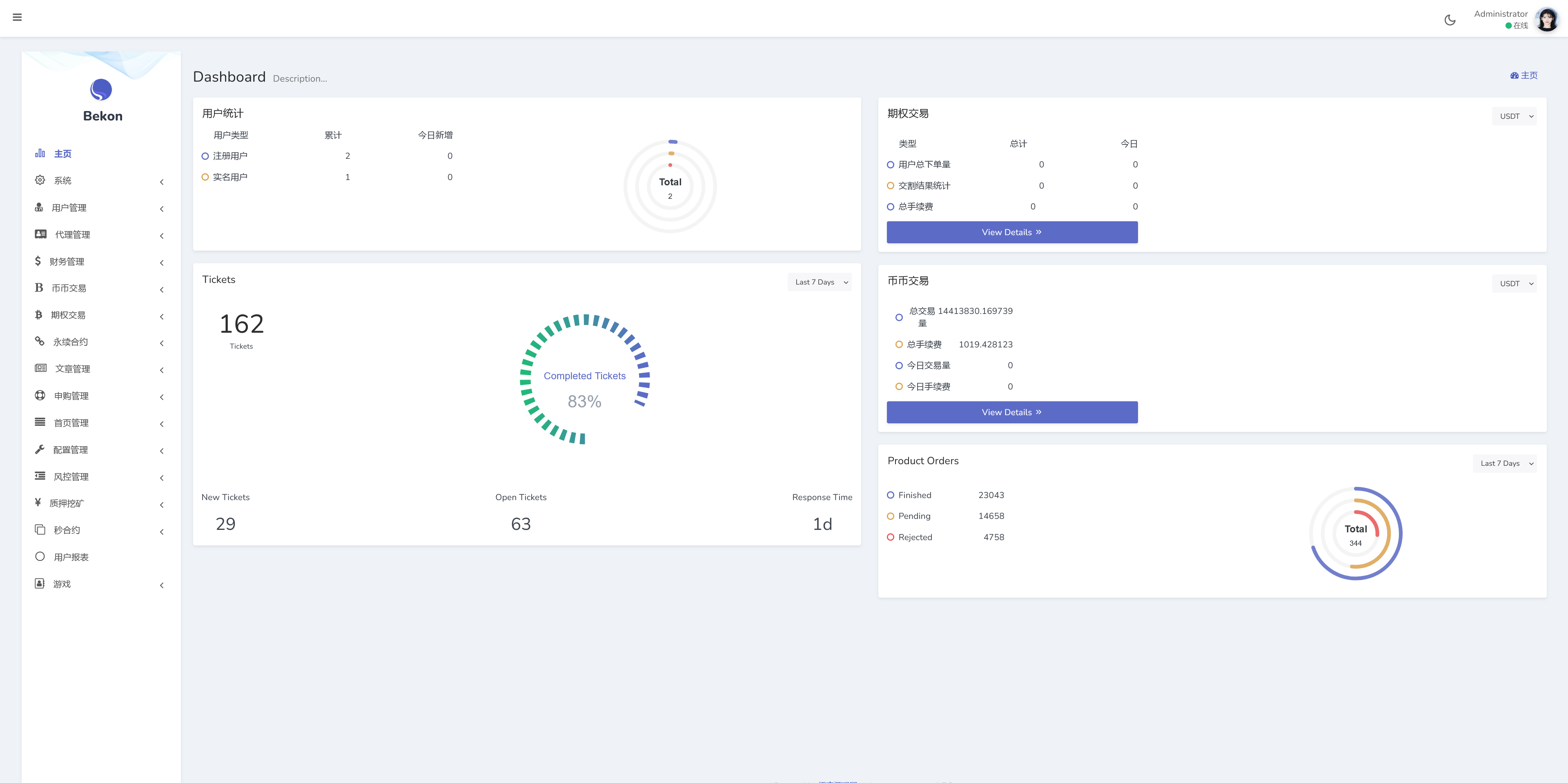Click the 永续合约 link icon
Viewport: 1568px width, 783px height.
(x=40, y=341)
